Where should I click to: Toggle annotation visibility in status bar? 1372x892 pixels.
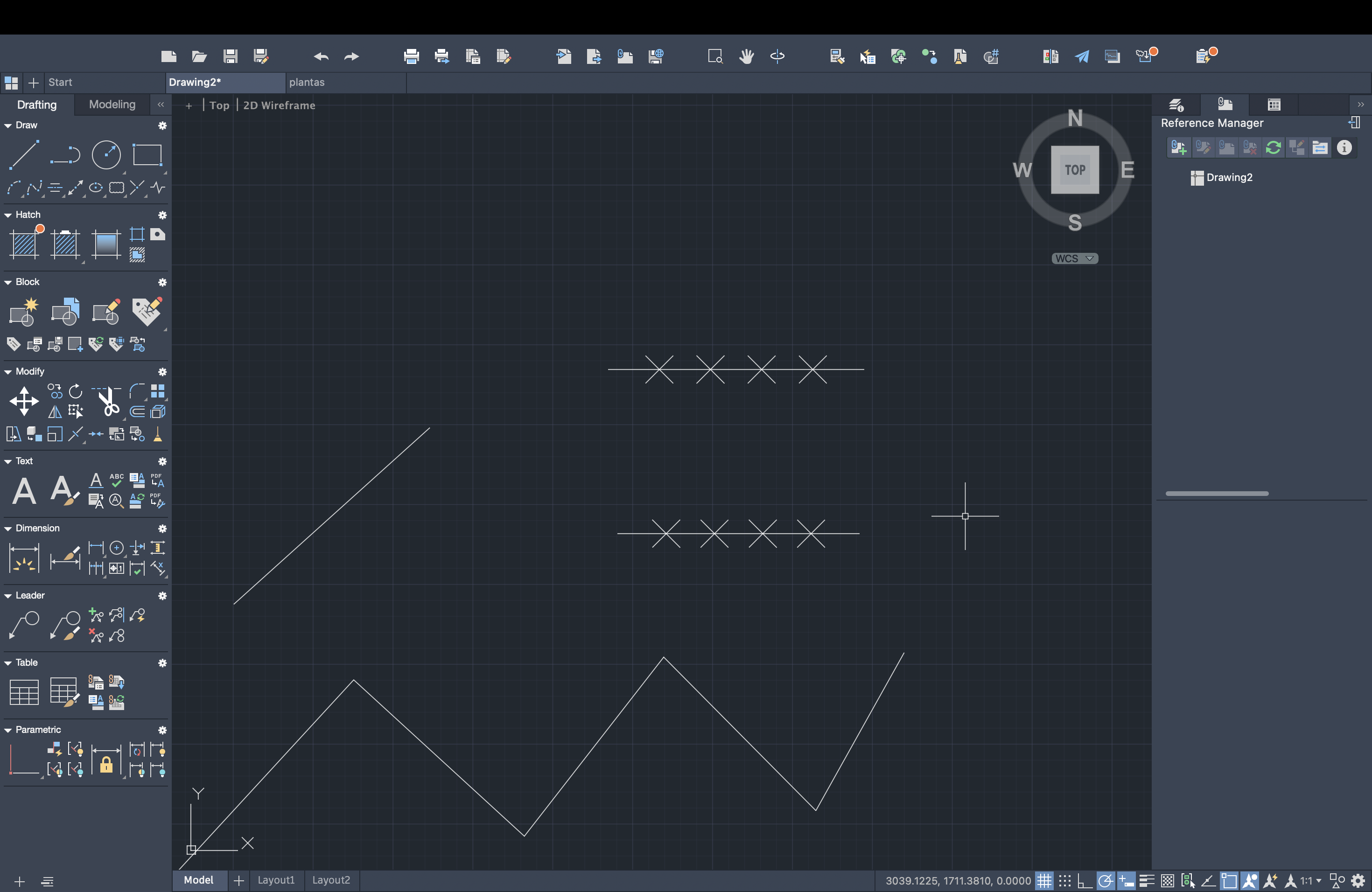[x=1250, y=880]
